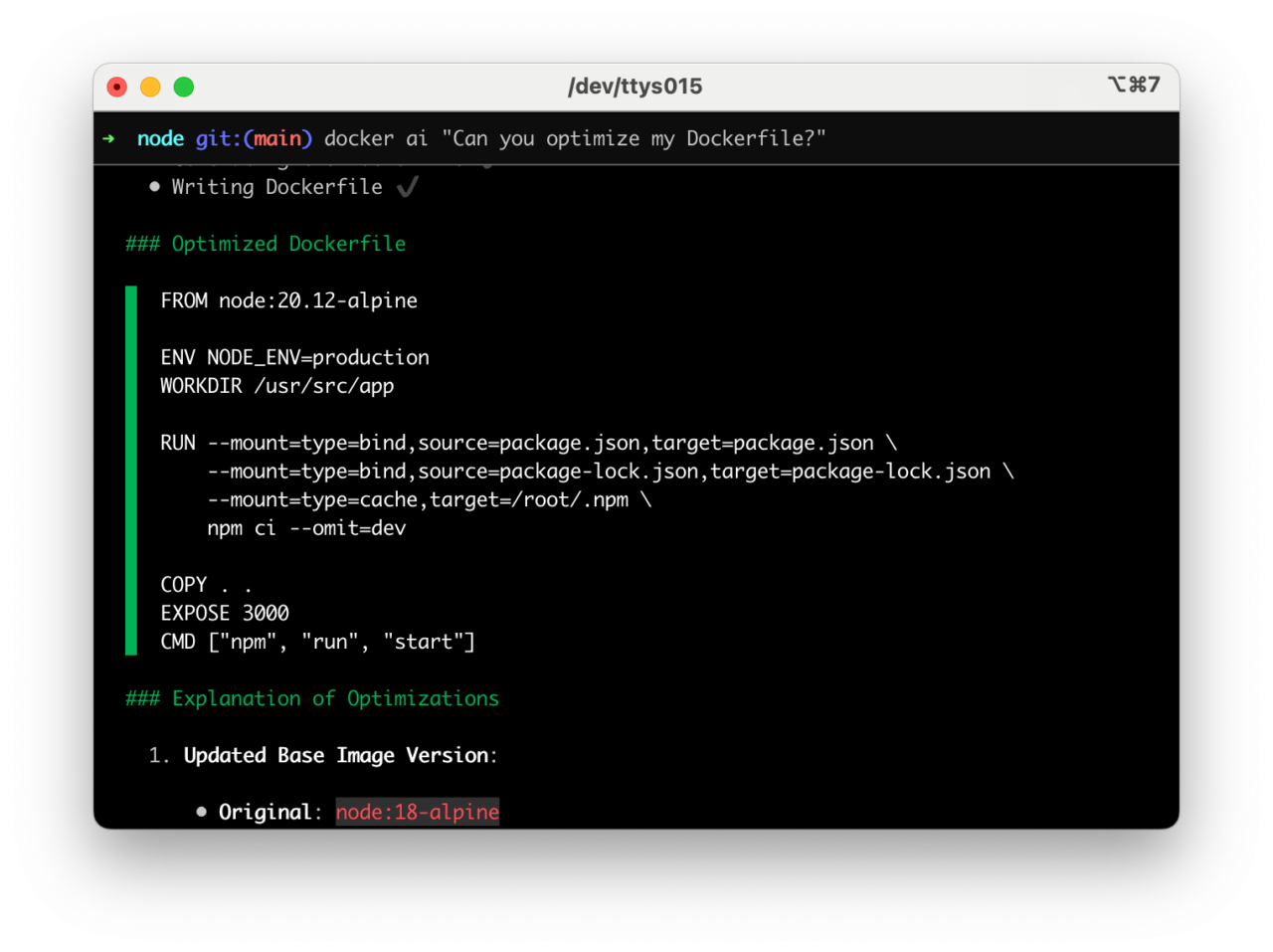Click the CMD npm run start line
The image size is (1273, 952).
point(317,642)
